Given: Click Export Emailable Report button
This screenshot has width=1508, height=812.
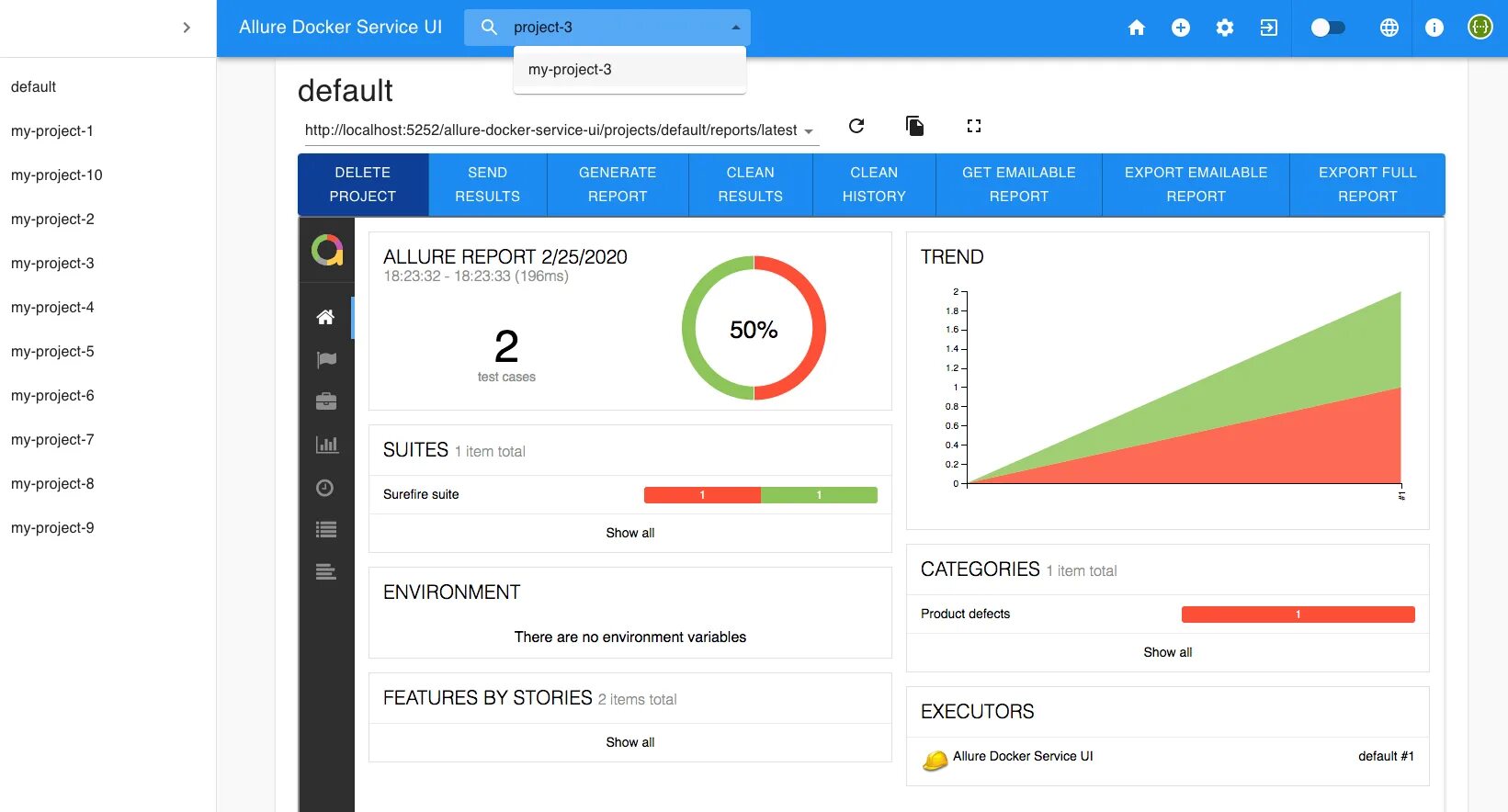Looking at the screenshot, I should (1196, 185).
